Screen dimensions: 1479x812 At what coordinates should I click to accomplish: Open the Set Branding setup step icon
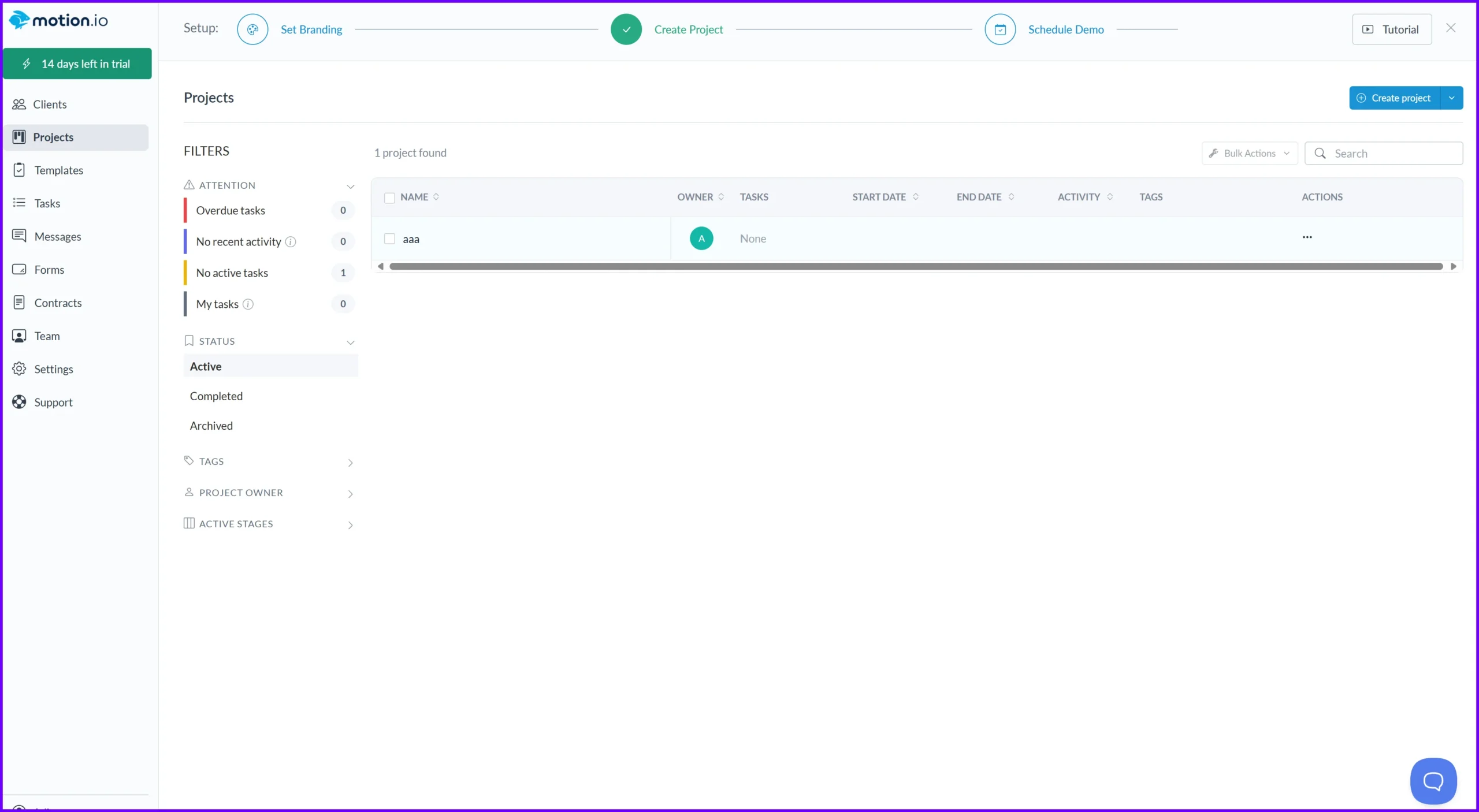252,29
